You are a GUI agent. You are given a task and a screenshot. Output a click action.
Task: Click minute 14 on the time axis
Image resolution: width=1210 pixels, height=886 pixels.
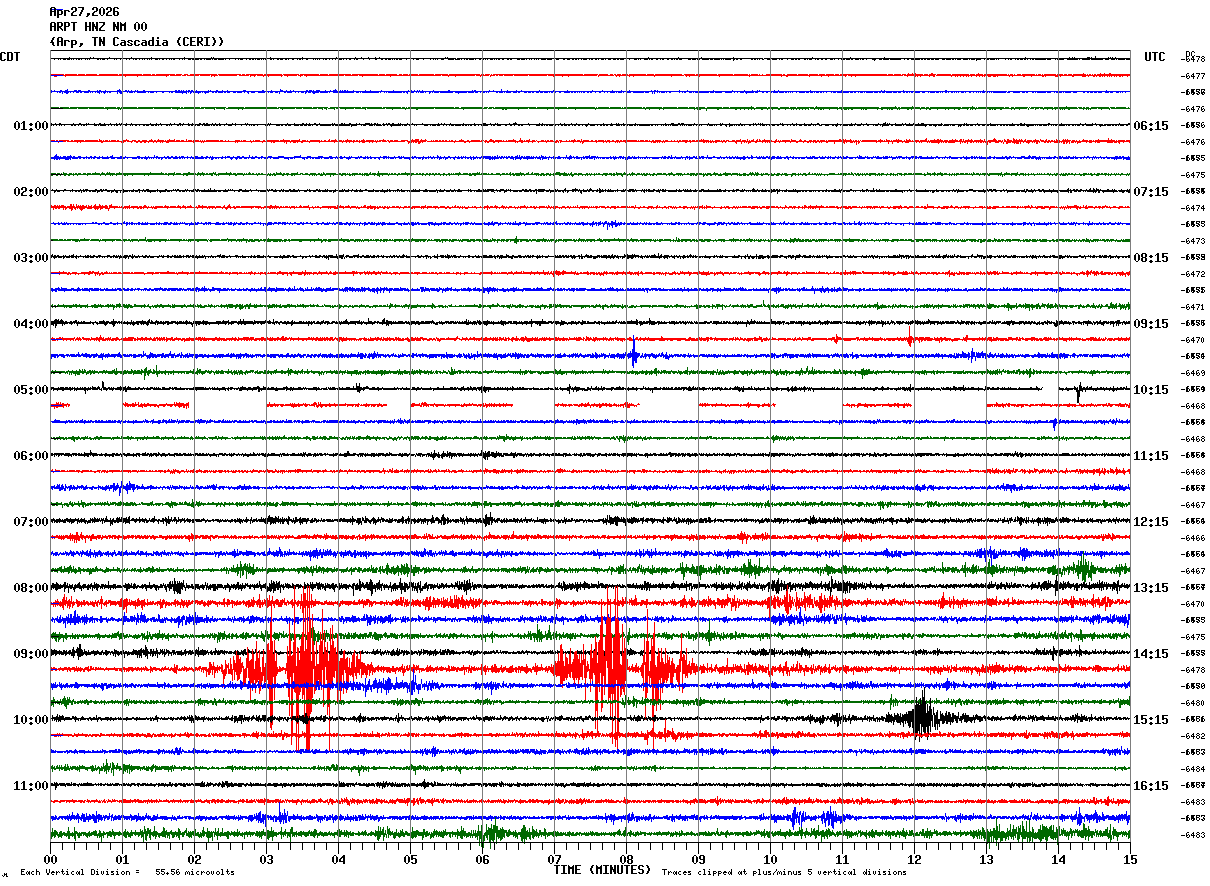(x=1058, y=859)
